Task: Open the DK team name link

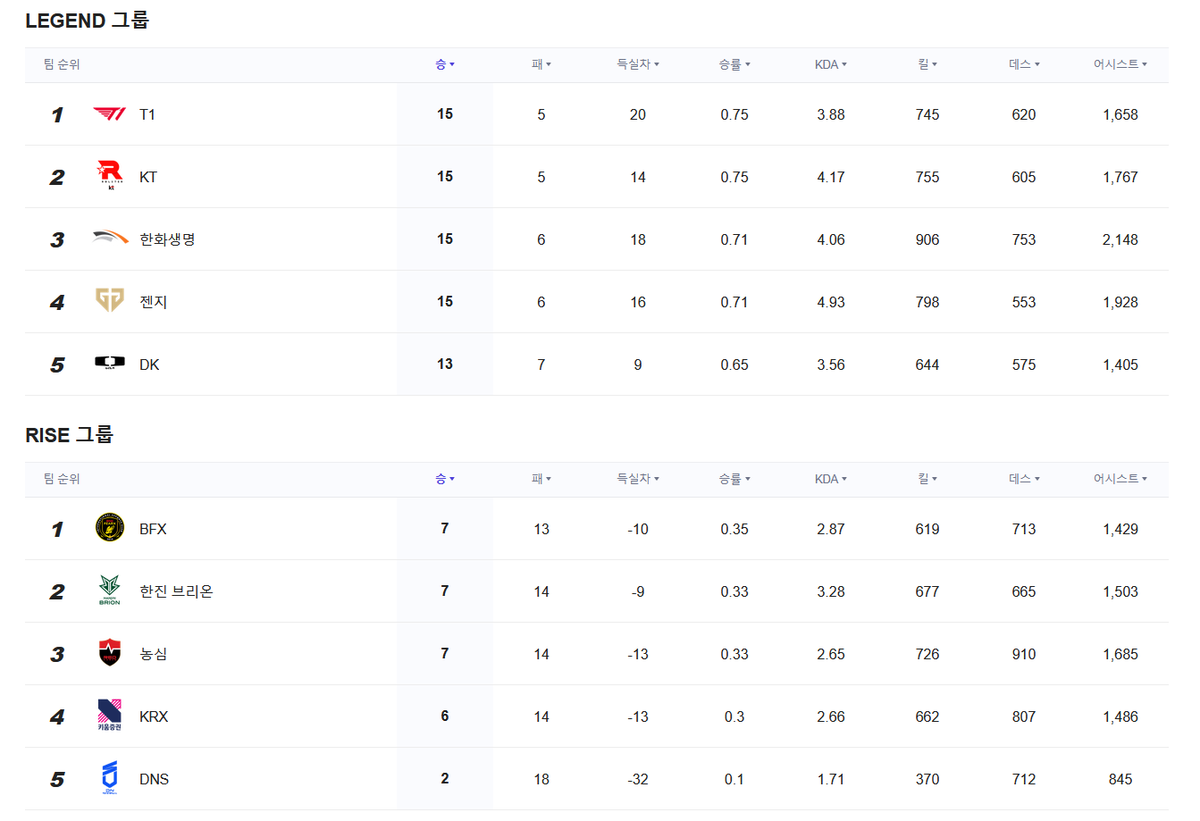Action: 149,365
